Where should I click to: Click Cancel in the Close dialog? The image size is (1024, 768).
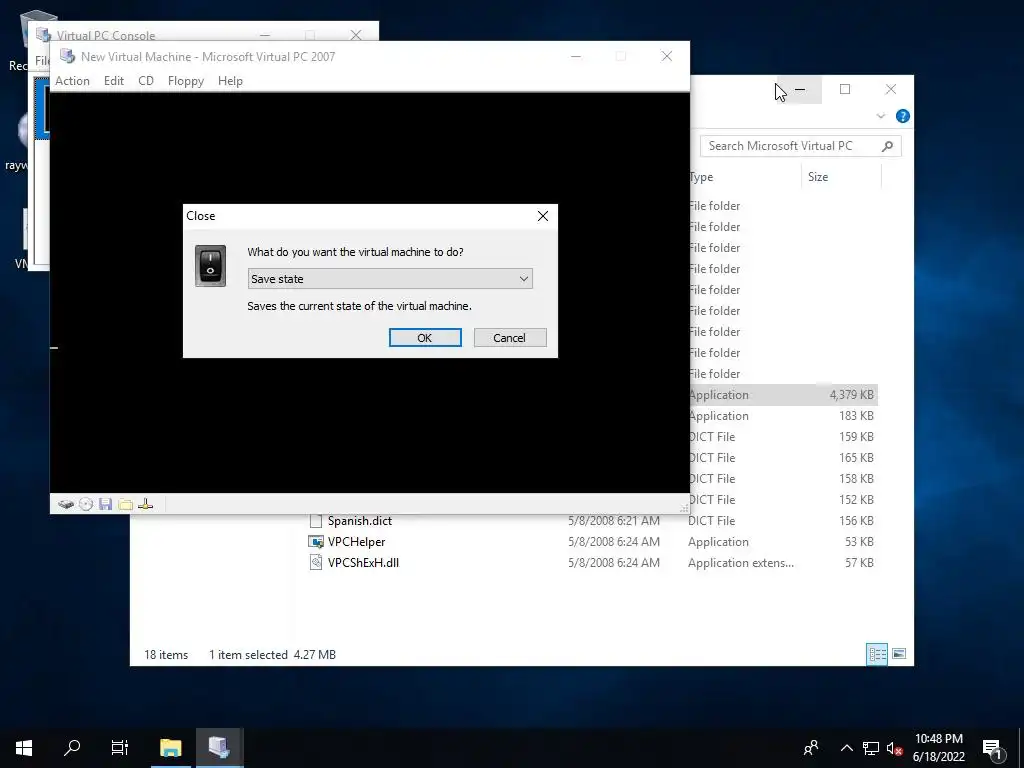pyautogui.click(x=510, y=338)
